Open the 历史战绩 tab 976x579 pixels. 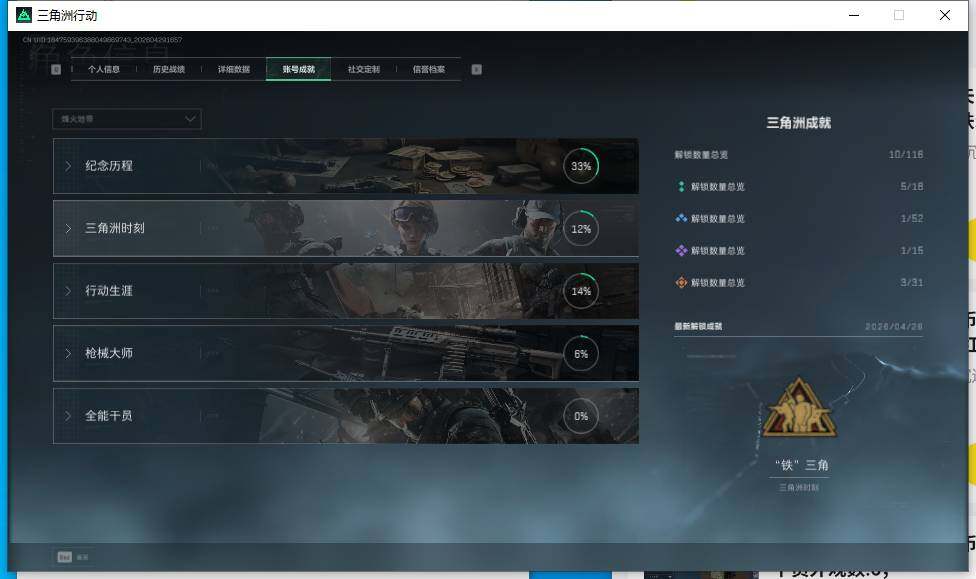click(169, 69)
